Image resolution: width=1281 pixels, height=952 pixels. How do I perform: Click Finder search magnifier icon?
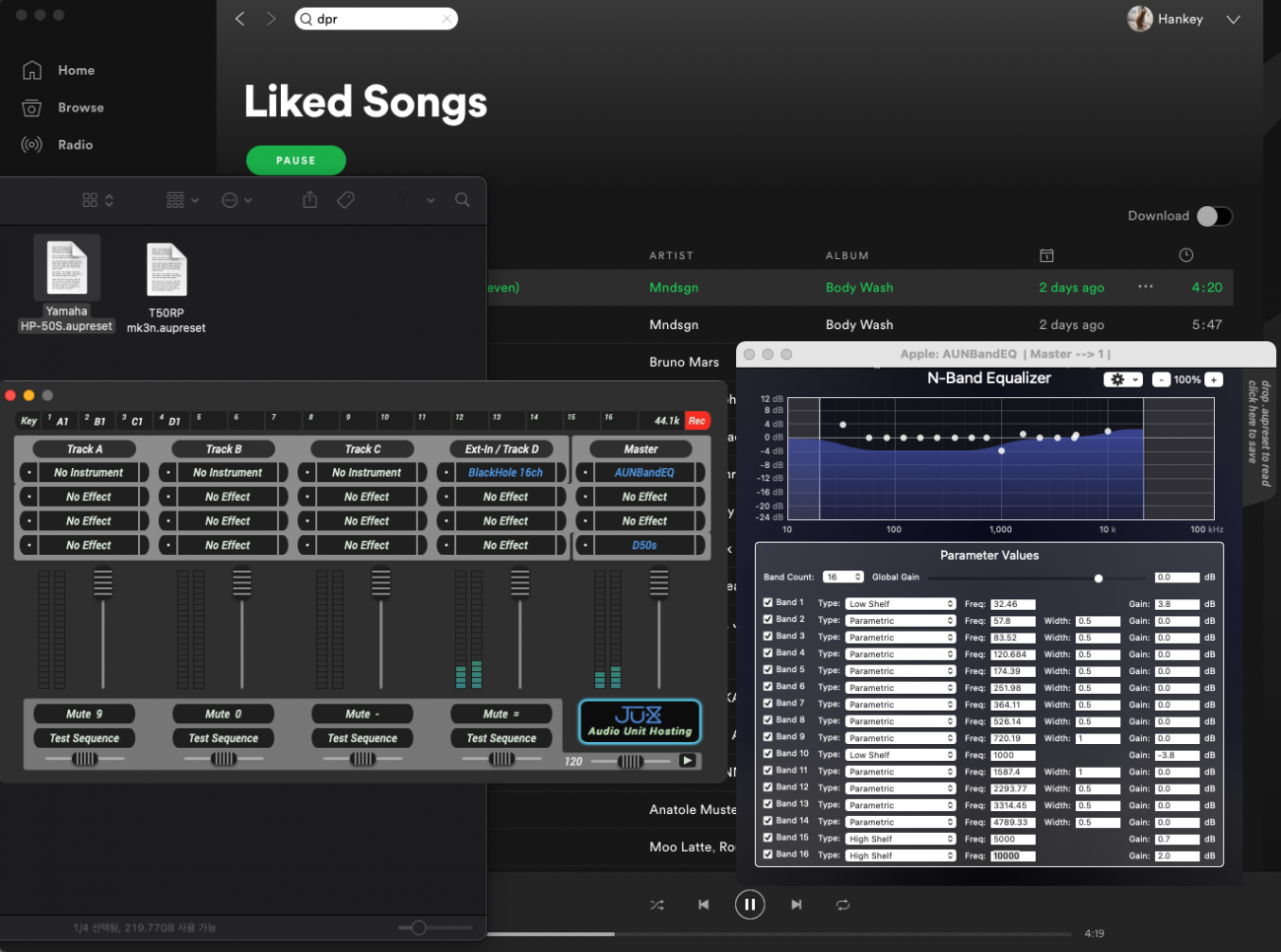pos(462,200)
